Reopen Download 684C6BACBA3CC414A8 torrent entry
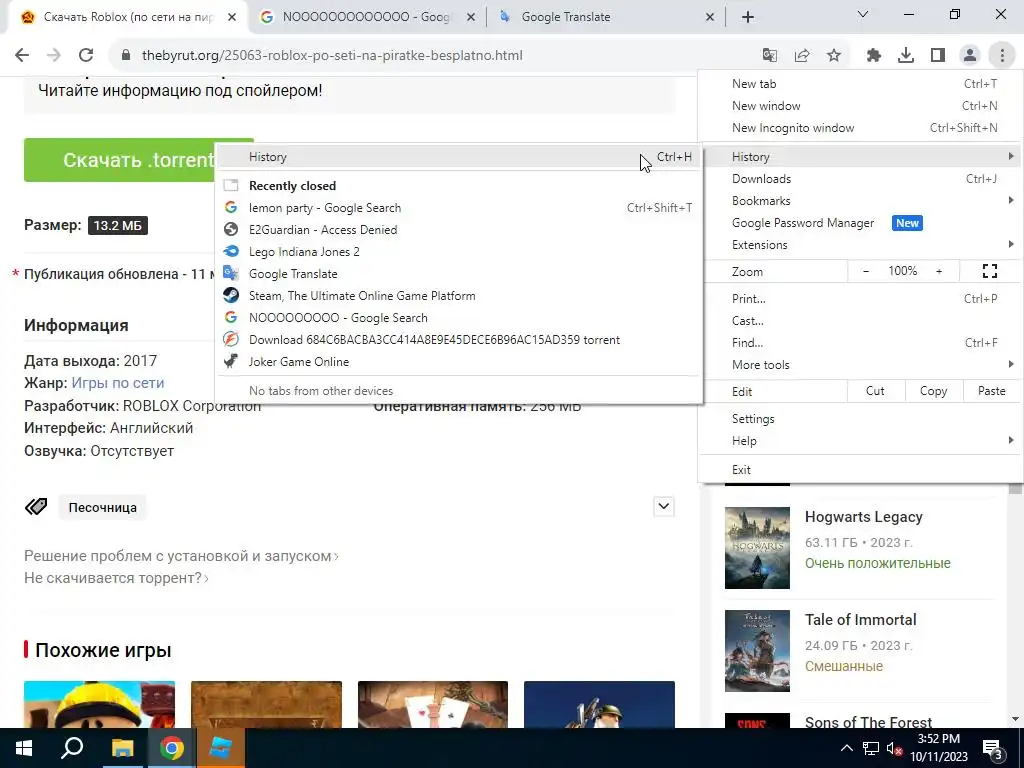 (458, 340)
